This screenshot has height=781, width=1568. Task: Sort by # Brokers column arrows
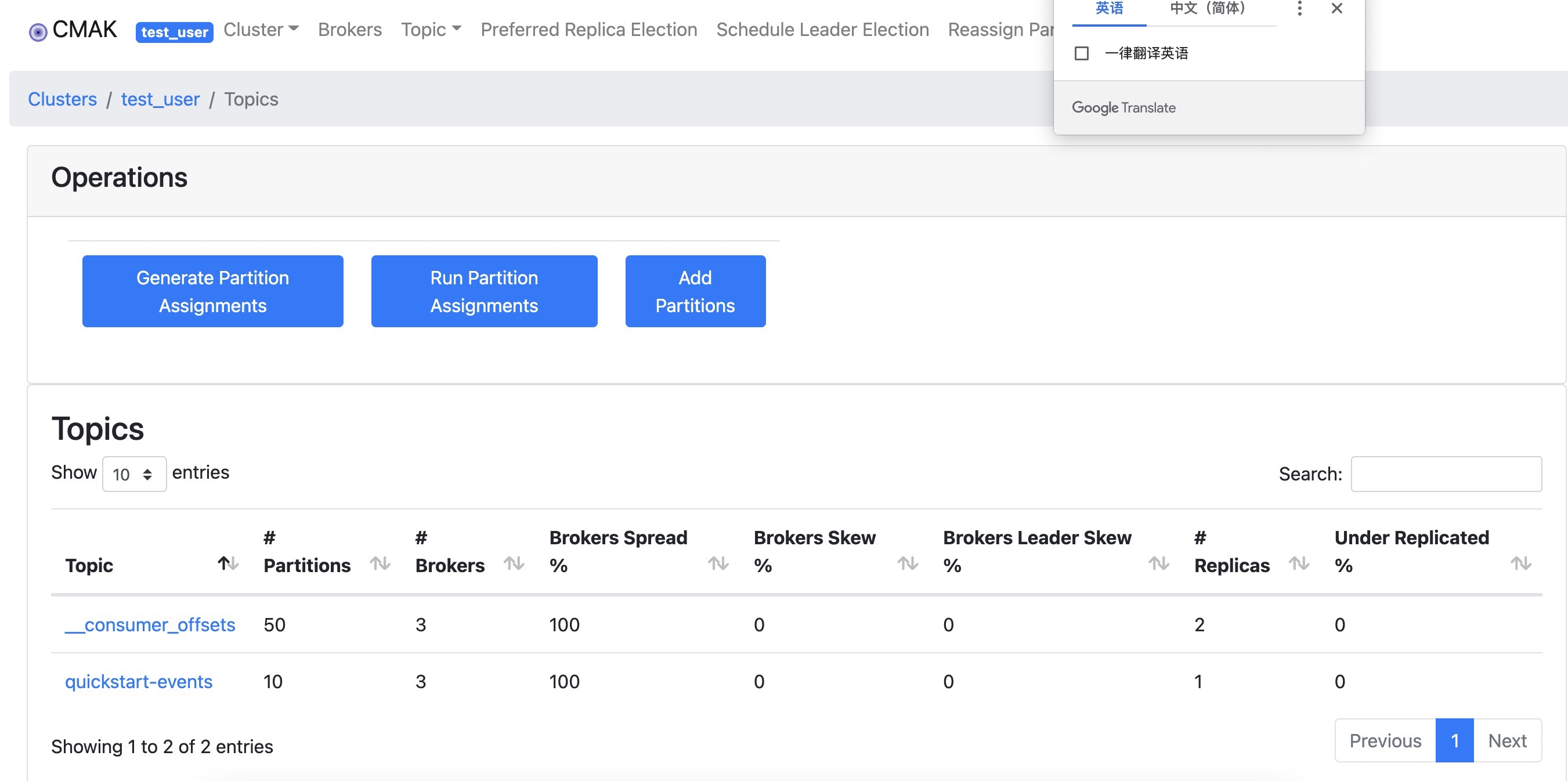[514, 563]
